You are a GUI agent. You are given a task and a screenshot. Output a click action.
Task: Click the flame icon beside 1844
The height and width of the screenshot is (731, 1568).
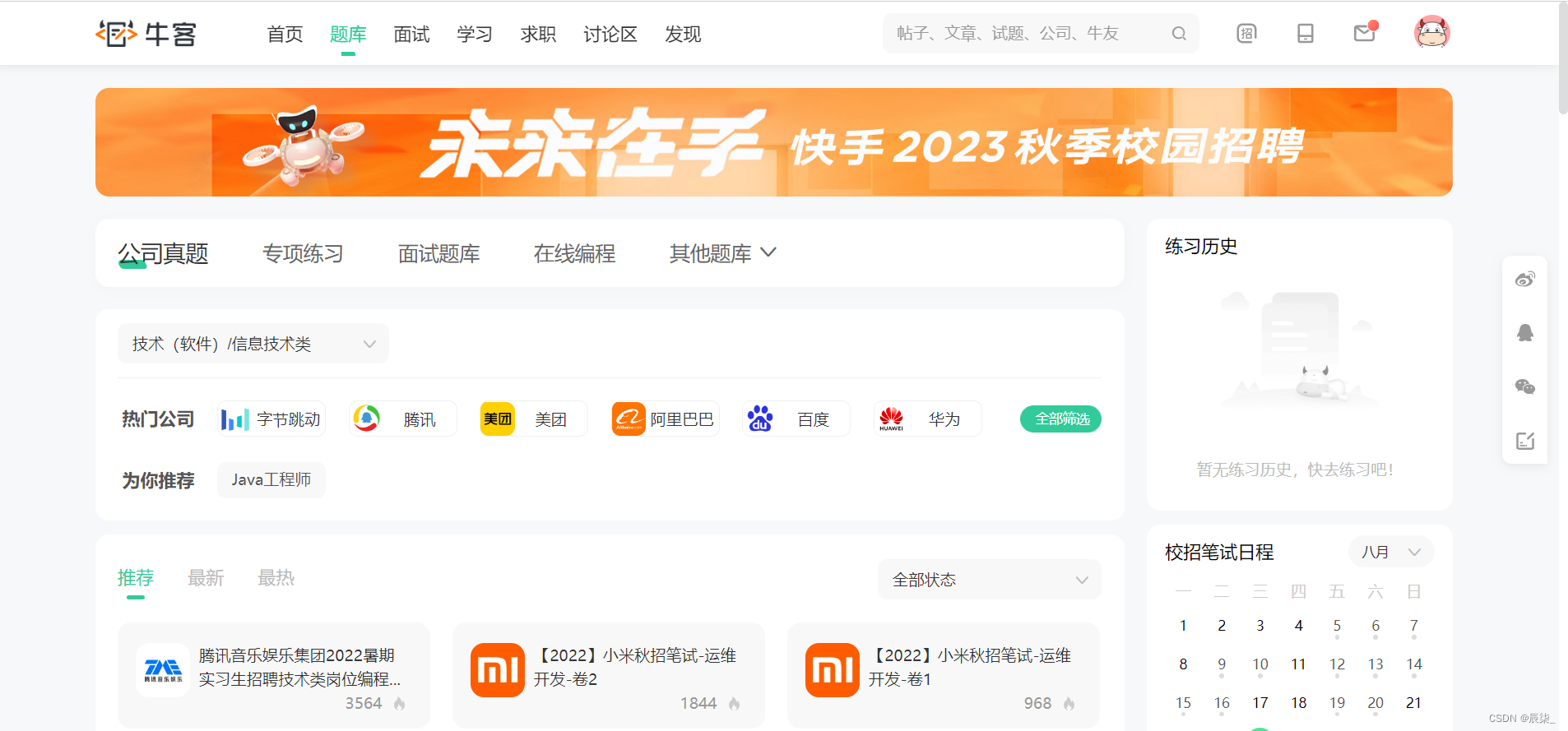(735, 704)
